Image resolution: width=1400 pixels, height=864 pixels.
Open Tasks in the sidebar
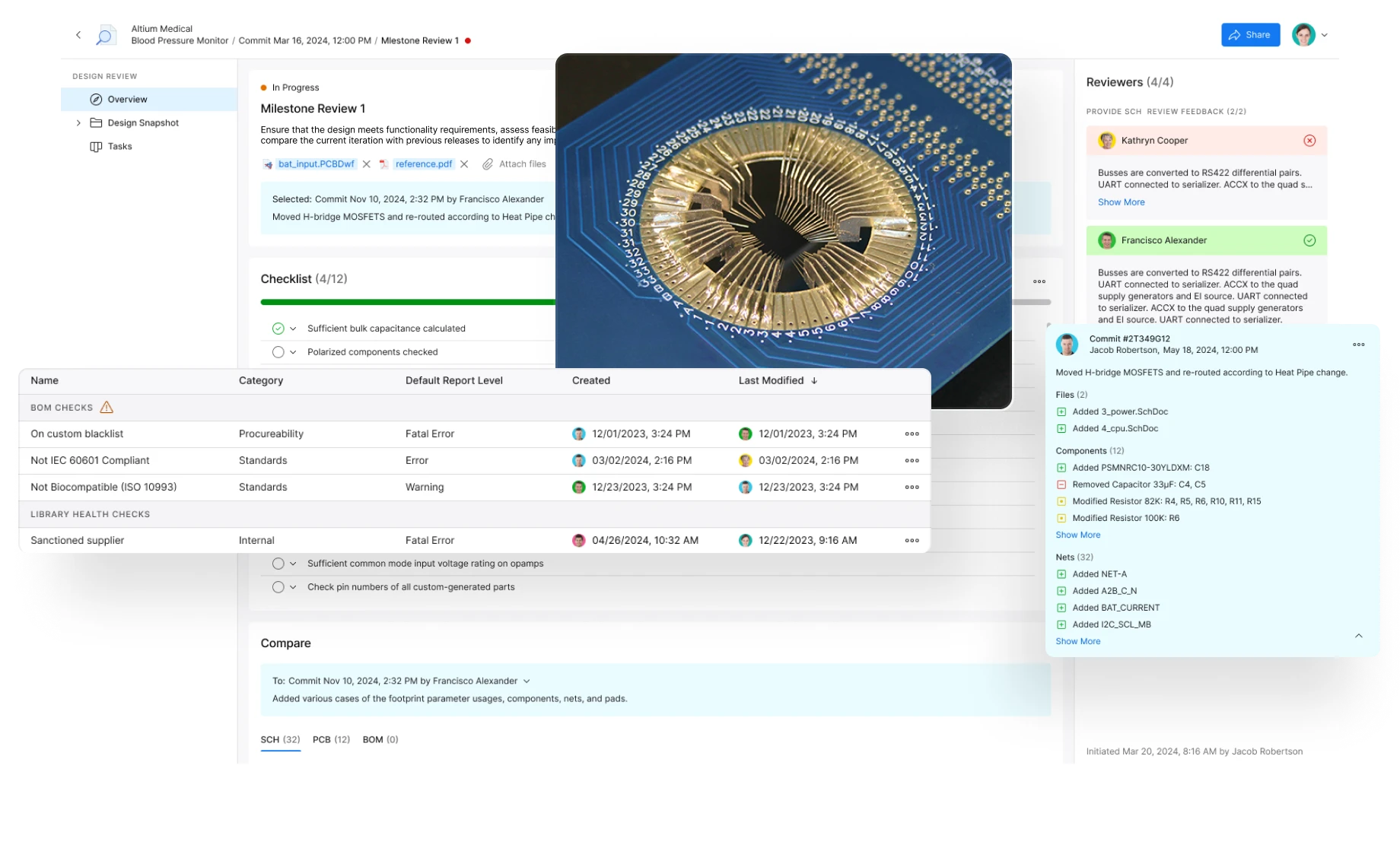(x=111, y=147)
